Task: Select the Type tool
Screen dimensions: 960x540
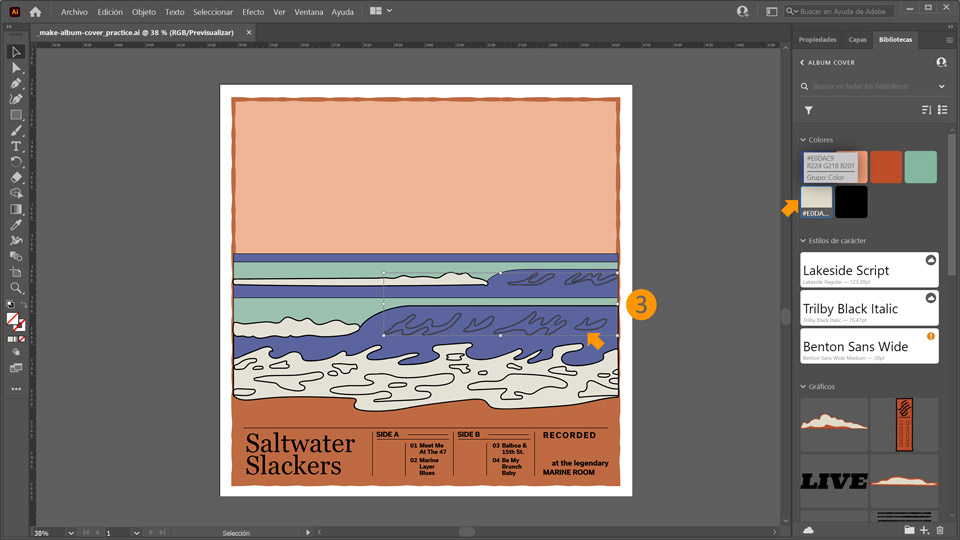Action: (x=16, y=146)
